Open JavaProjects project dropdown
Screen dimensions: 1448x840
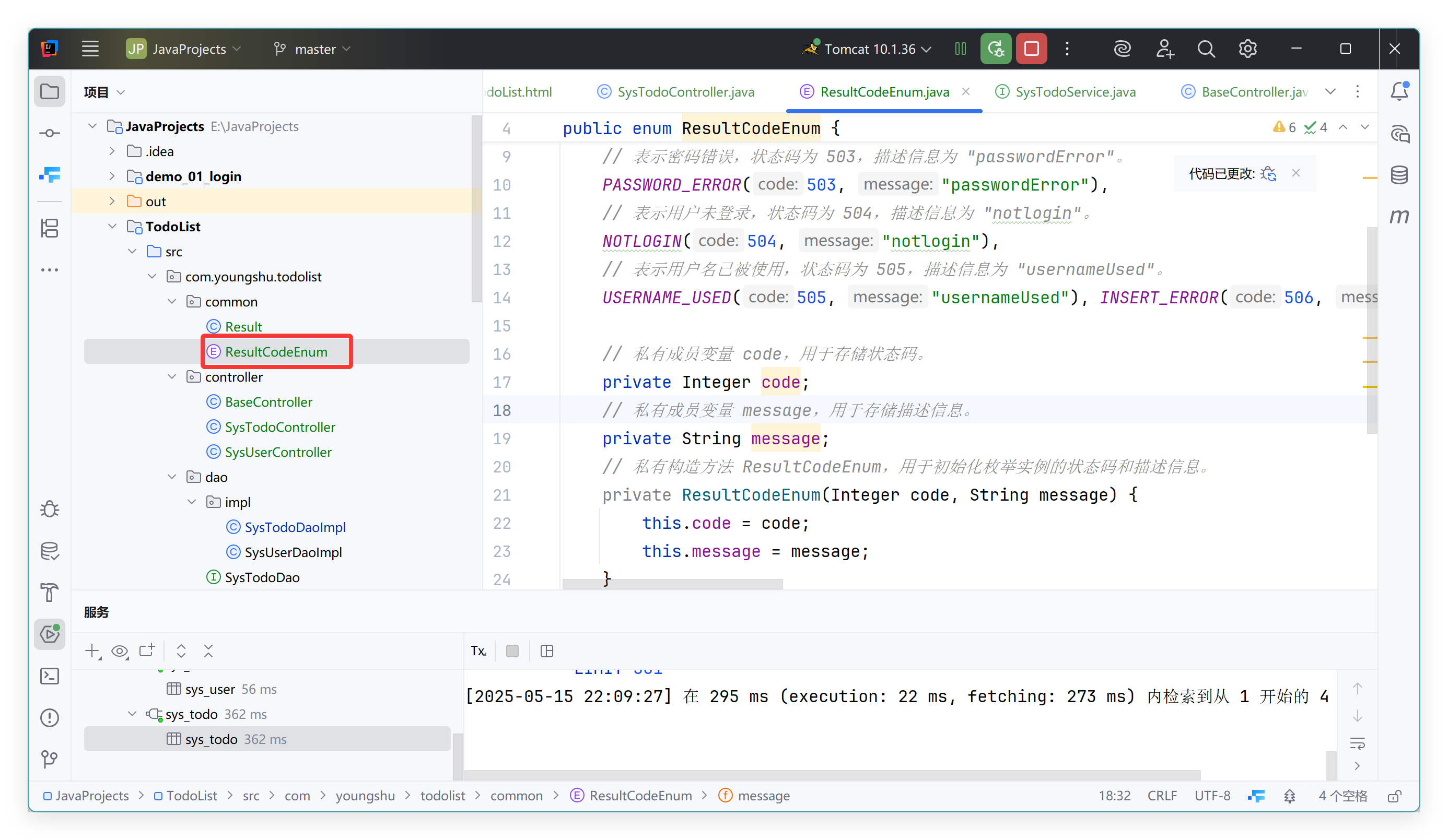[x=184, y=49]
